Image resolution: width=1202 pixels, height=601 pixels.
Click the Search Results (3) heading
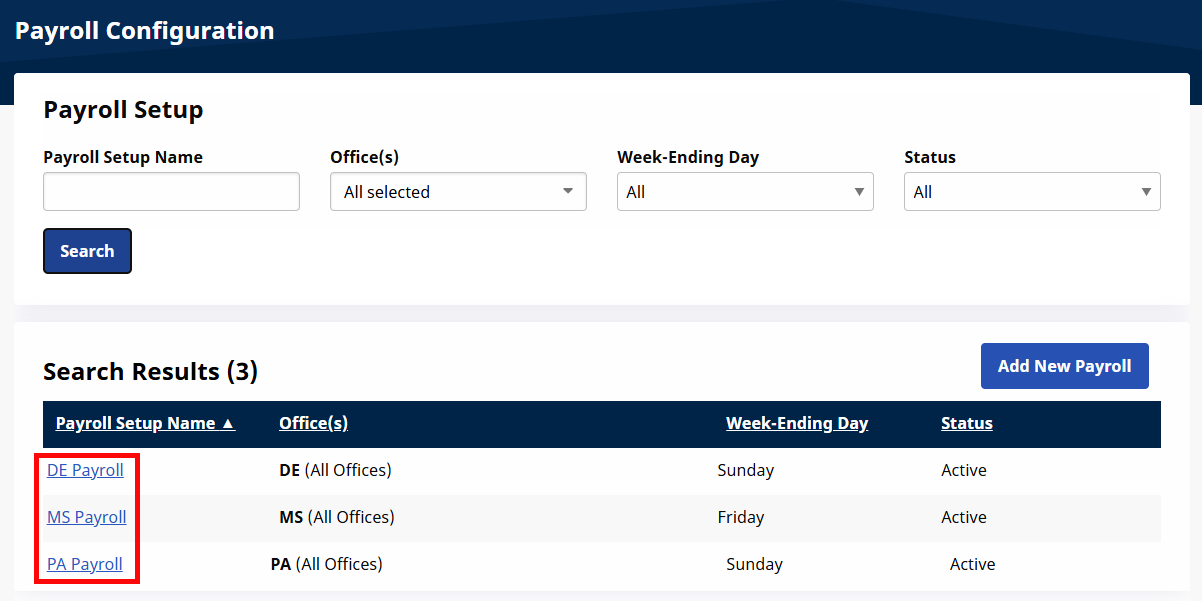[x=150, y=372]
